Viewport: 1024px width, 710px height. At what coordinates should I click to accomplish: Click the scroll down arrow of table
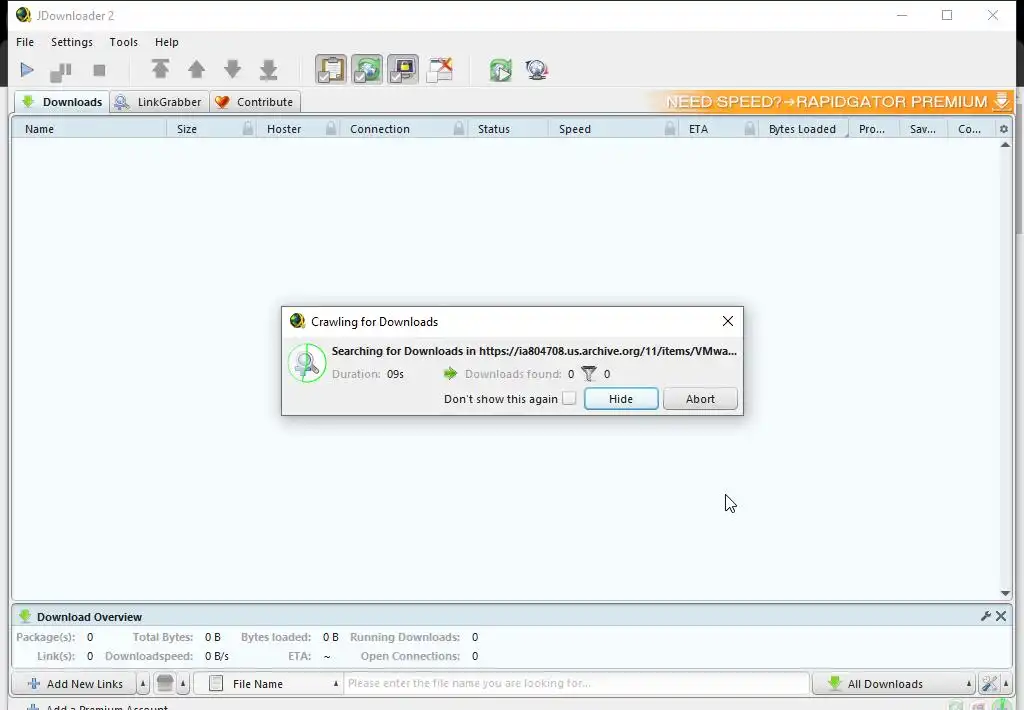tap(1005, 593)
